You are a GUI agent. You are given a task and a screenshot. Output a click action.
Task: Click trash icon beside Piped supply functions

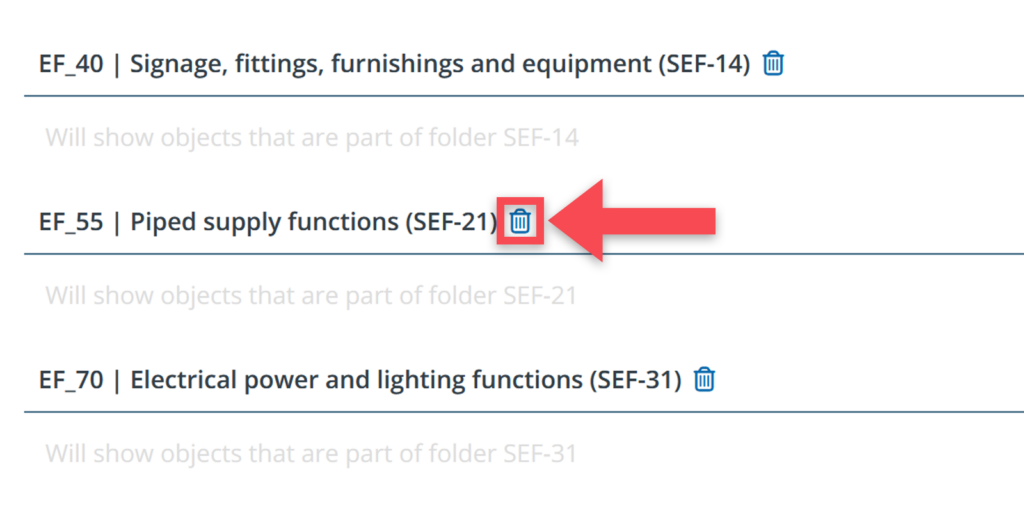pyautogui.click(x=520, y=222)
